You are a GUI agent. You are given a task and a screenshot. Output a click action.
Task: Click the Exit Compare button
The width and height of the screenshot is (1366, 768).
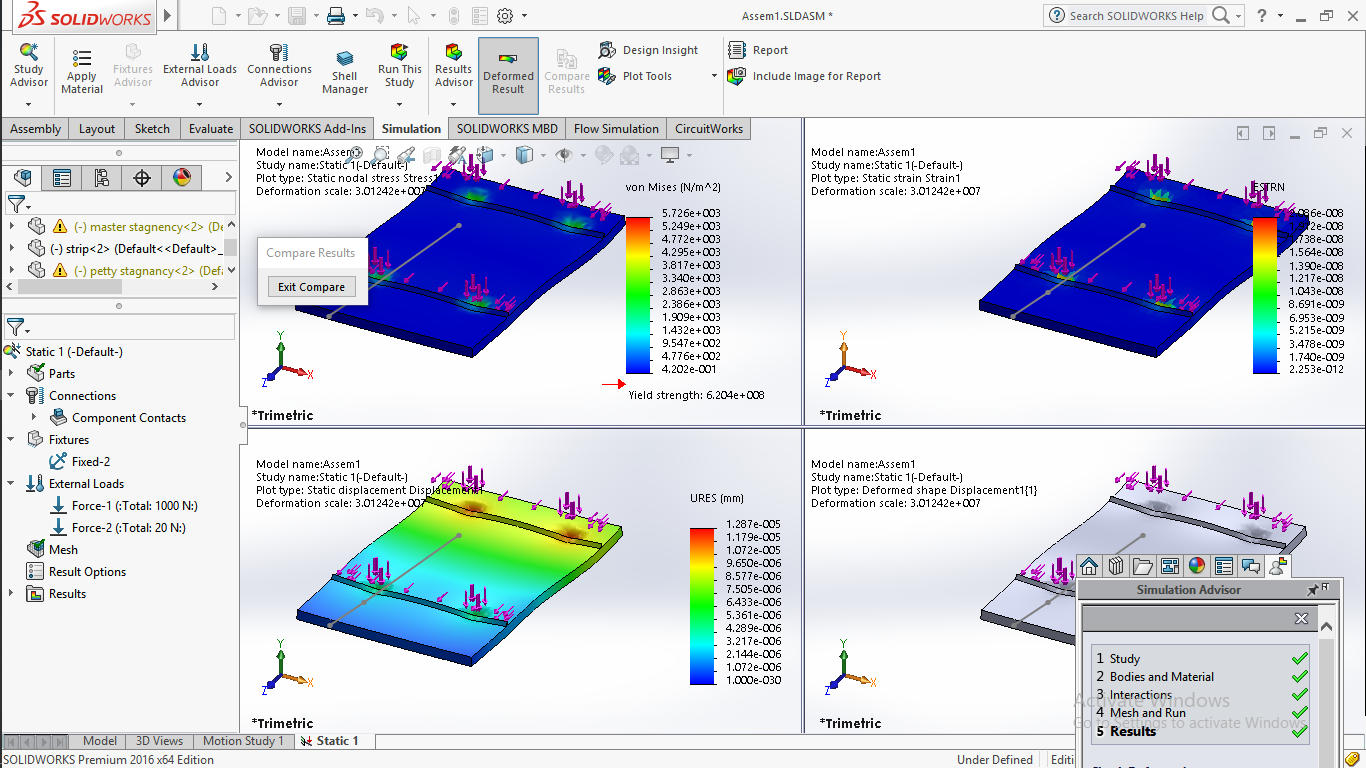pos(311,287)
